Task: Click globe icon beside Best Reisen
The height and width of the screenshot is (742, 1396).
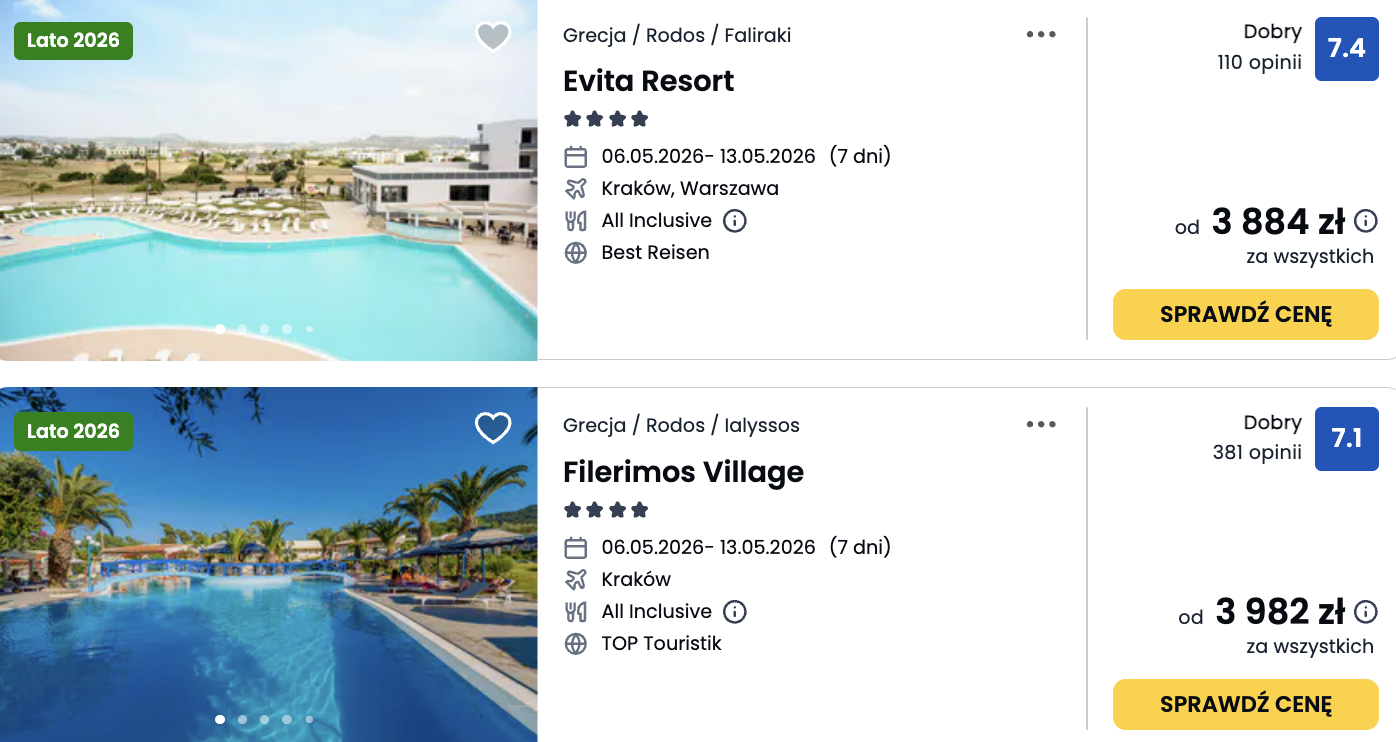Action: (x=576, y=253)
